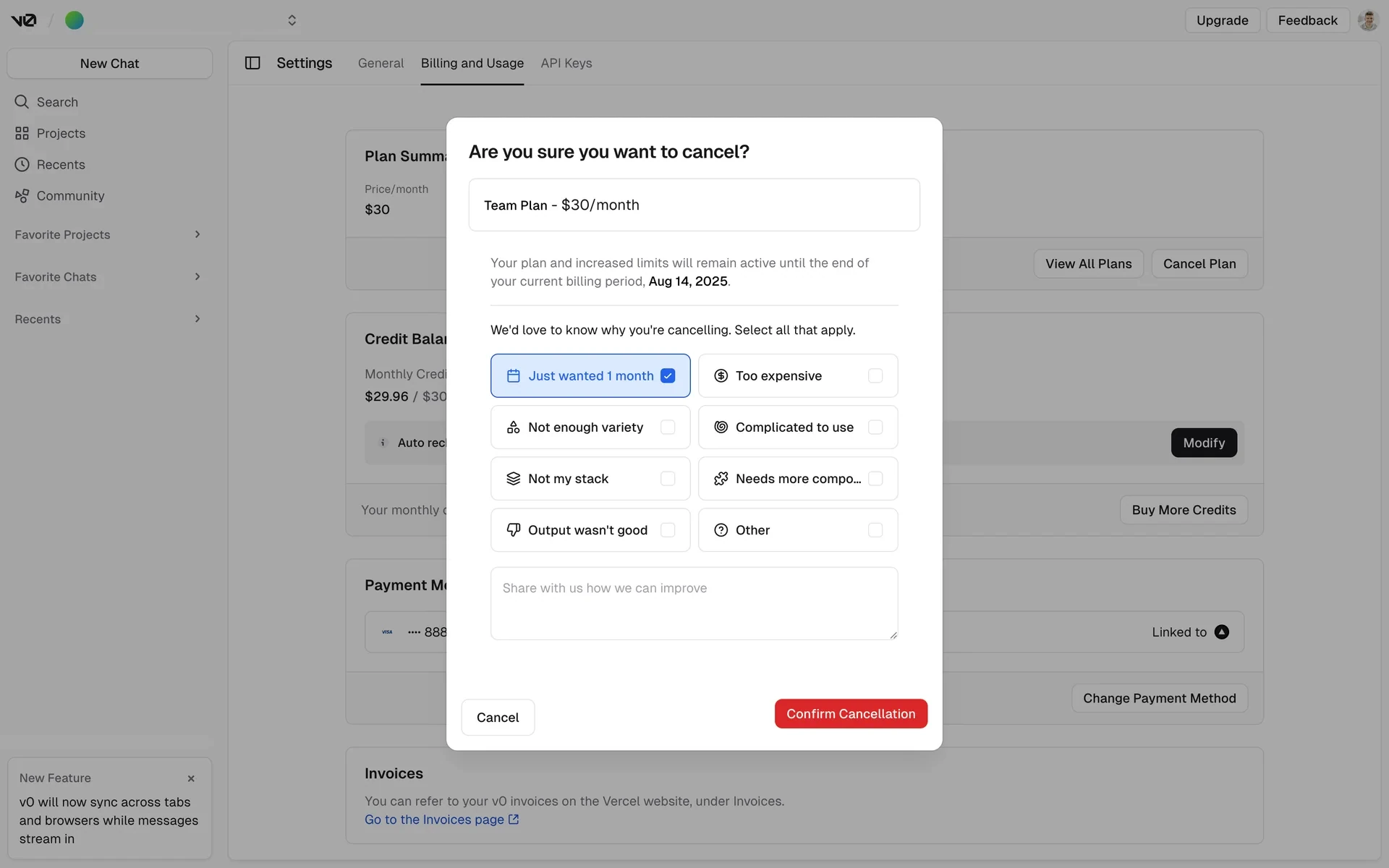Screen dimensions: 1389x868
Task: Click the Upgrade button
Action: coord(1222,20)
